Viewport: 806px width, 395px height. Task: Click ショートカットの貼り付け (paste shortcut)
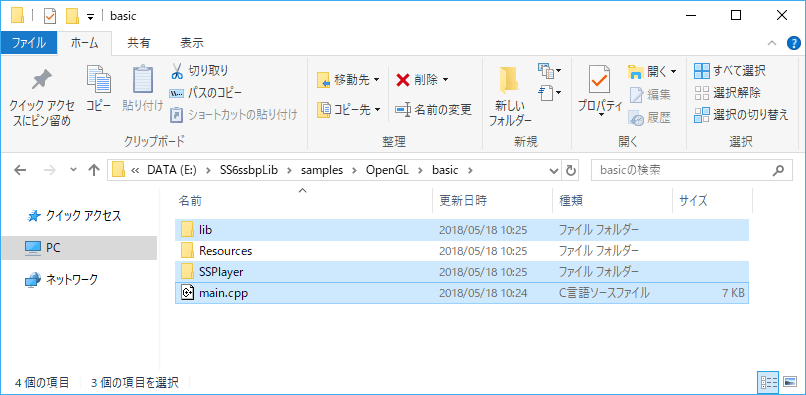pos(233,115)
